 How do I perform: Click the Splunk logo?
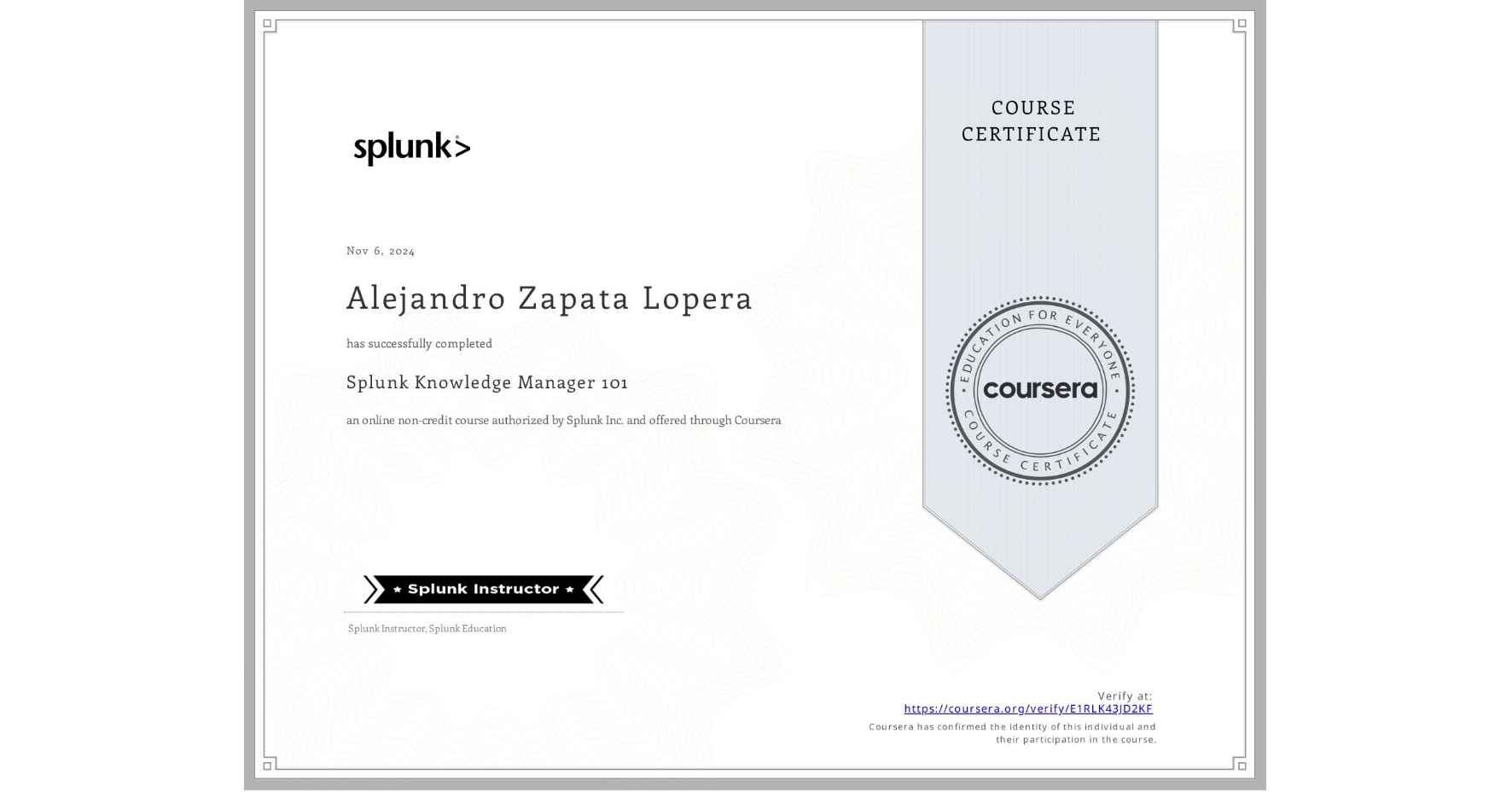click(x=410, y=147)
